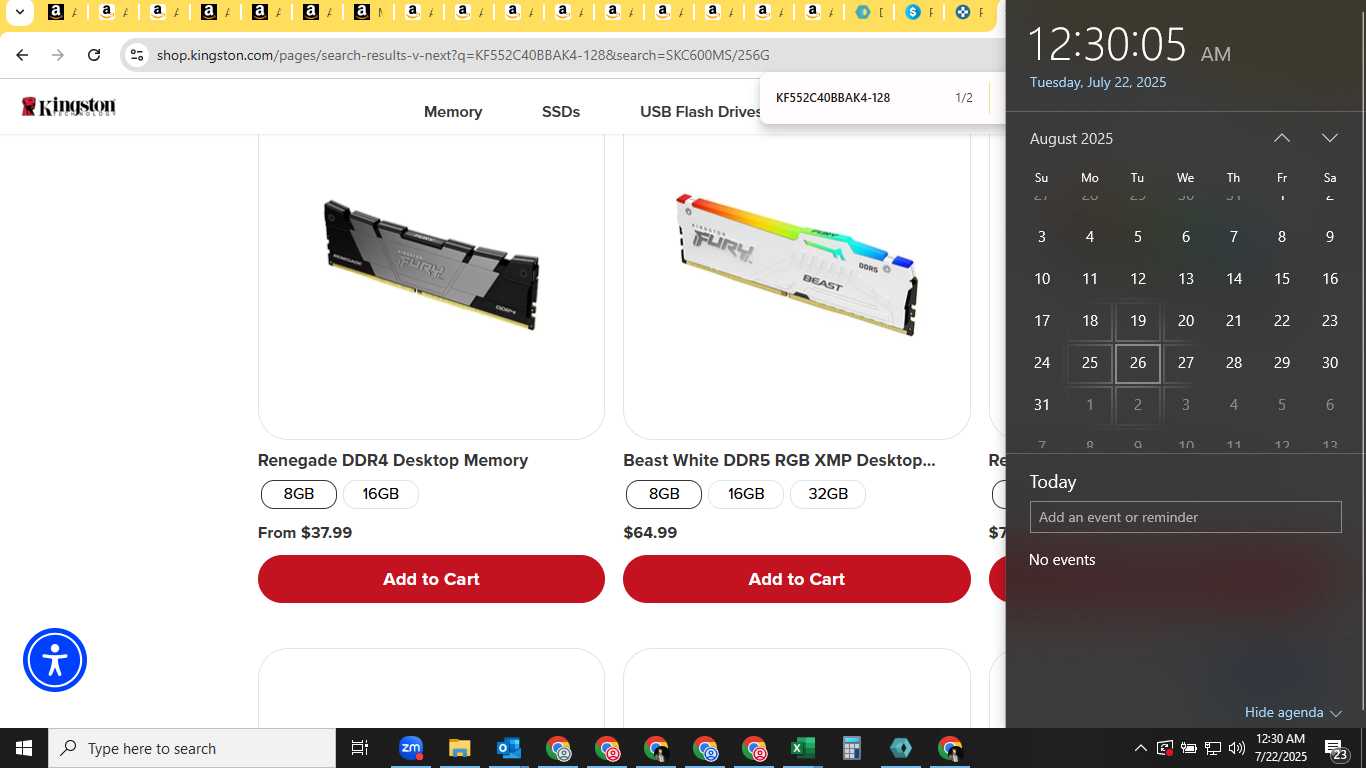Reload the Kingston shop page
The image size is (1366, 768).
(94, 55)
